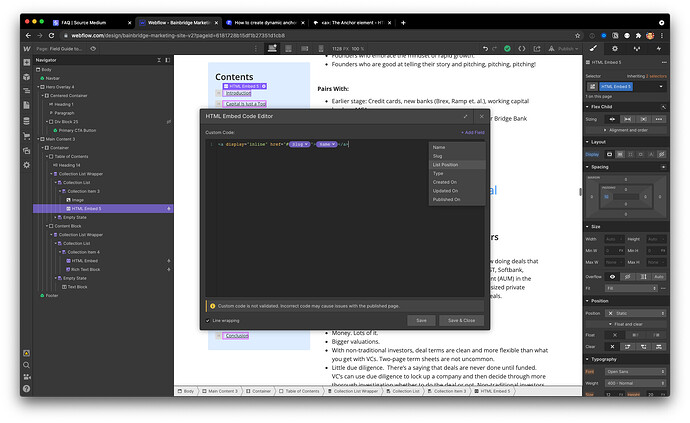Open the Position Static dropdown

click(635, 313)
